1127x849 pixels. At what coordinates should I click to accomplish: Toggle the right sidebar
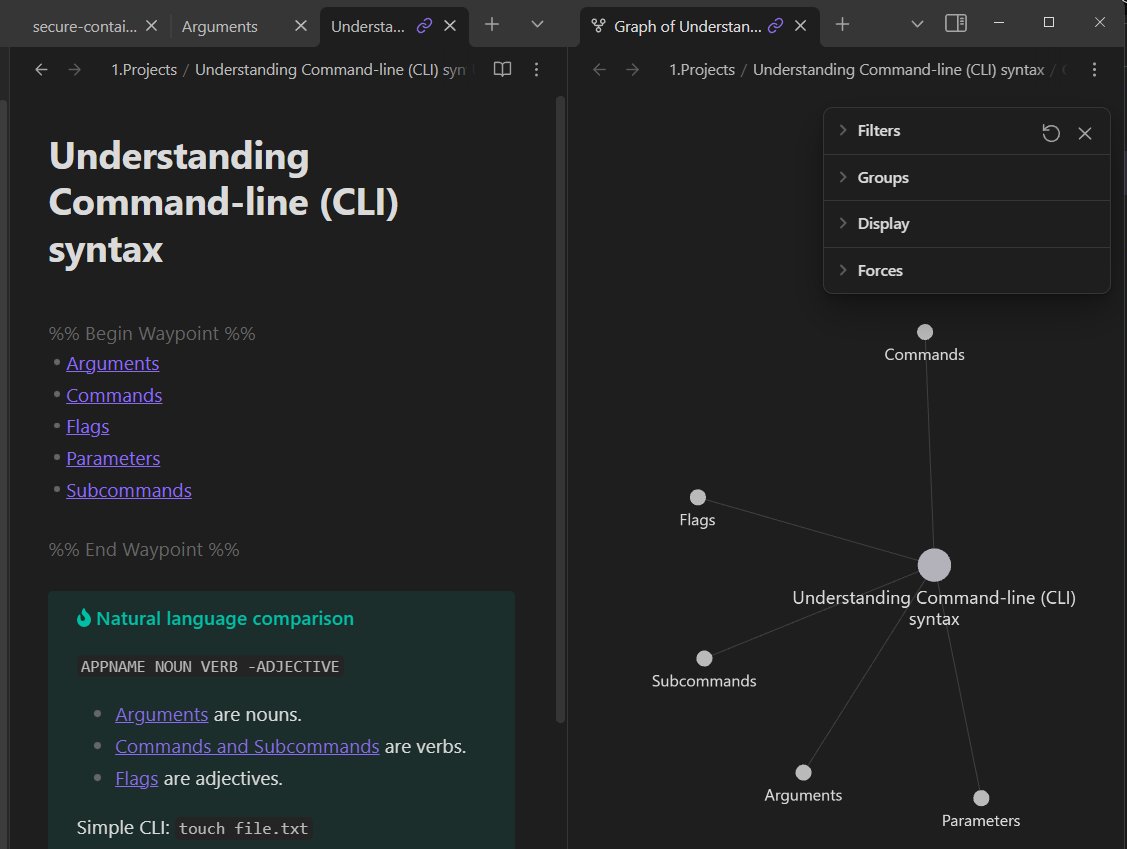pyautogui.click(x=955, y=23)
